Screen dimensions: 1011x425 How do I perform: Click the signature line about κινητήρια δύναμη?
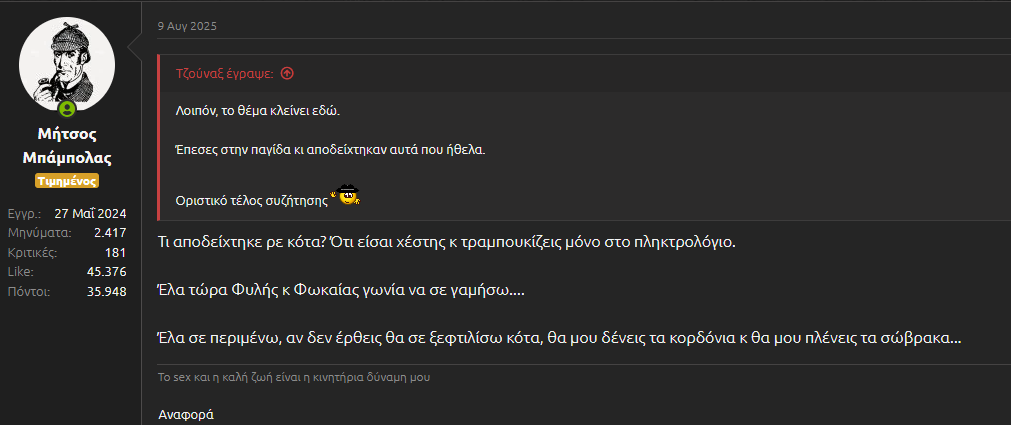(294, 378)
